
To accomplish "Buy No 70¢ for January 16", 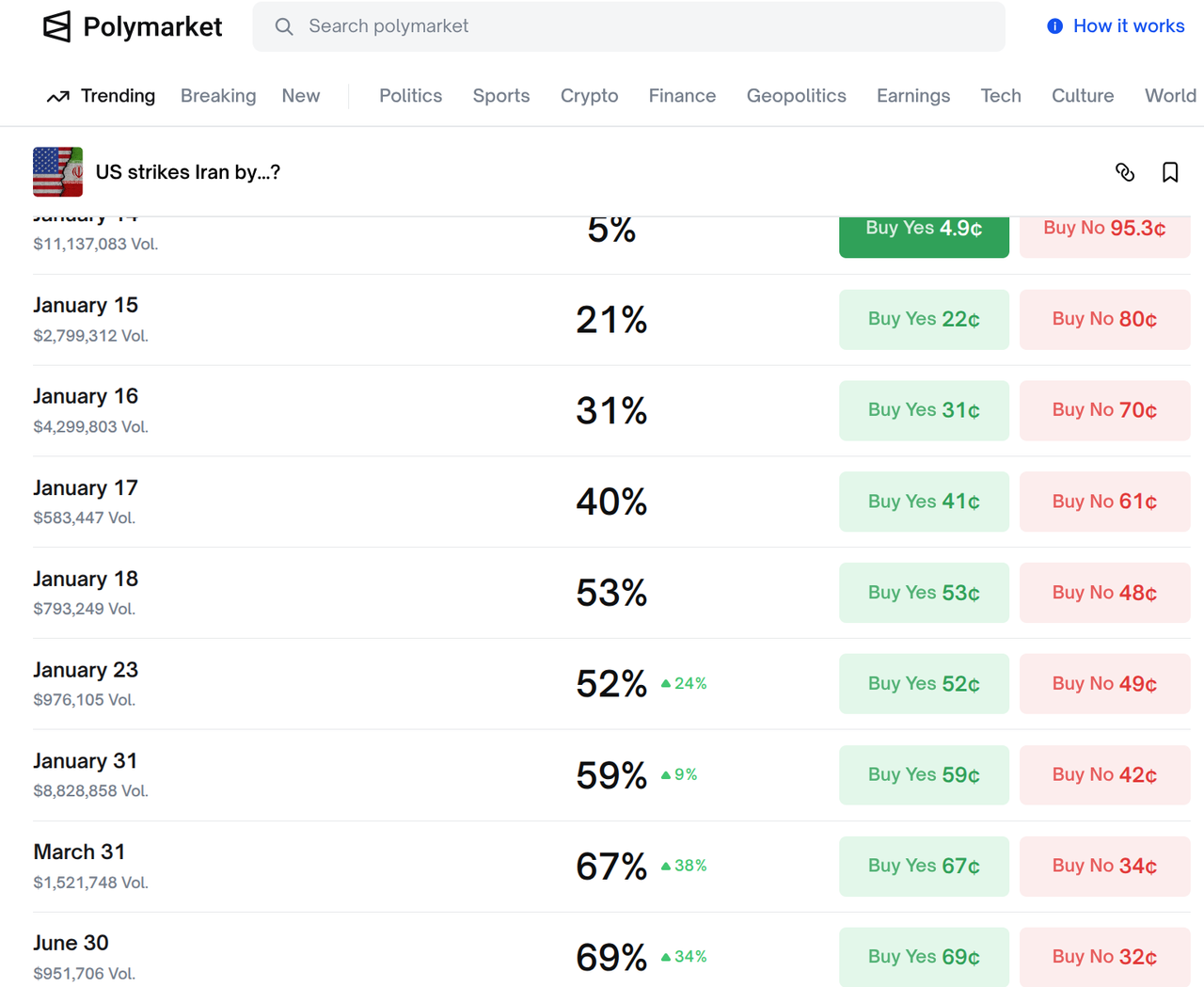I will (x=1104, y=410).
